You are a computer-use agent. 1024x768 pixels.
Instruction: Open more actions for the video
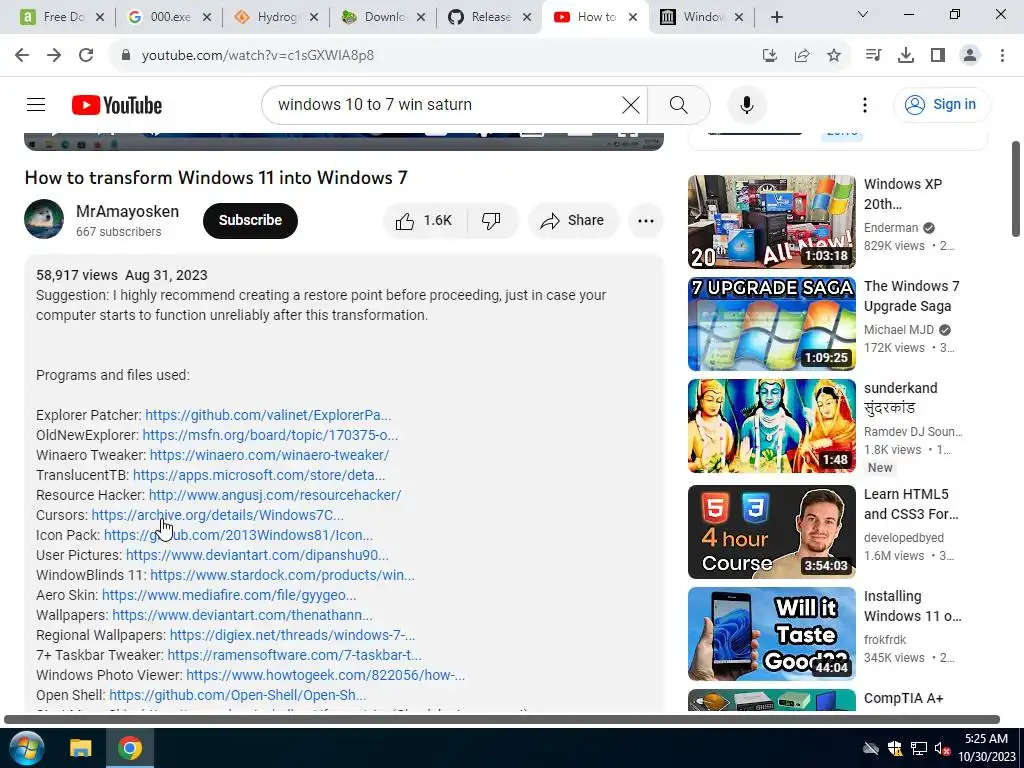click(646, 221)
